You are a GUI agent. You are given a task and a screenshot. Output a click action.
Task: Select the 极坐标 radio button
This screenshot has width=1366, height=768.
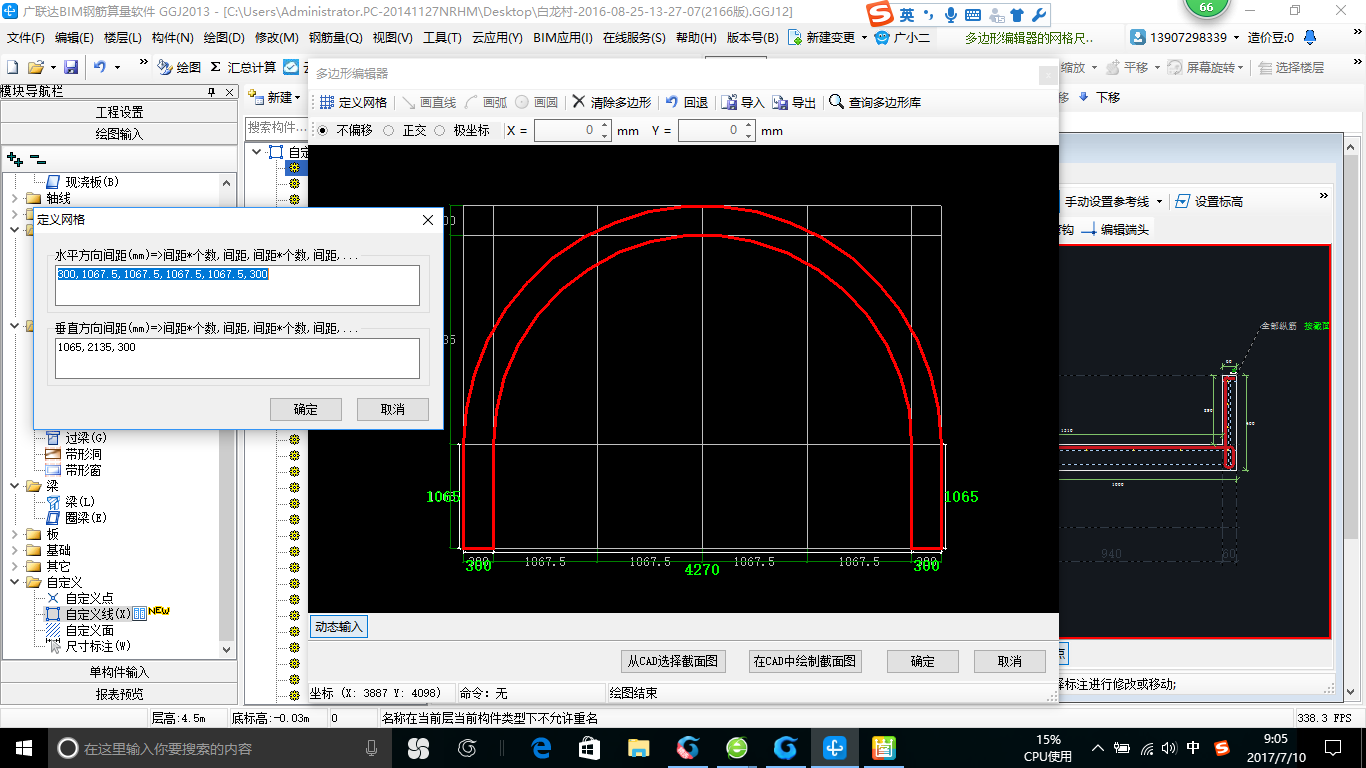439,131
